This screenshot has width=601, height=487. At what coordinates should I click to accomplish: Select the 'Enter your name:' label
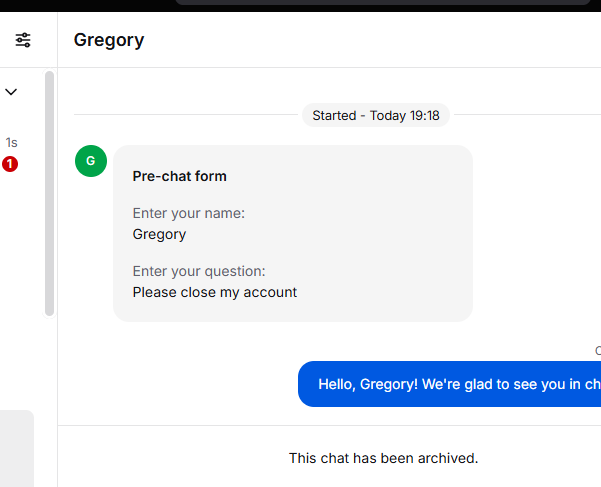[x=189, y=213]
